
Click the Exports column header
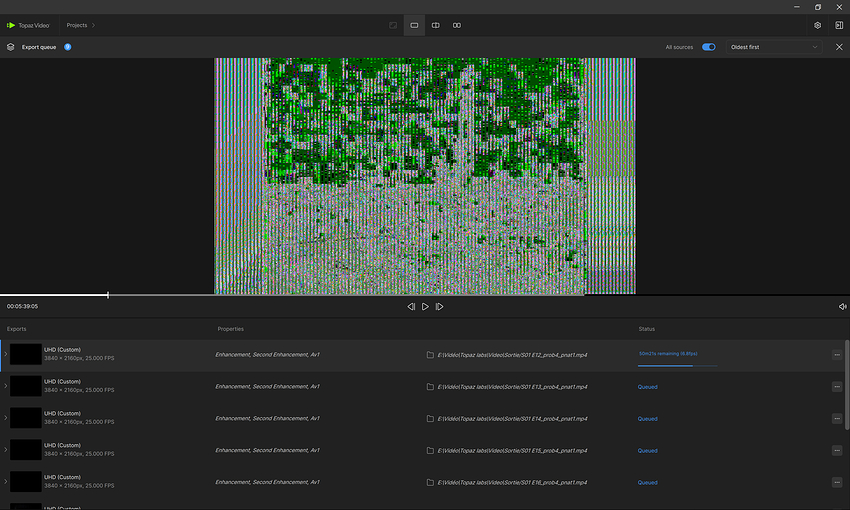(x=16, y=329)
